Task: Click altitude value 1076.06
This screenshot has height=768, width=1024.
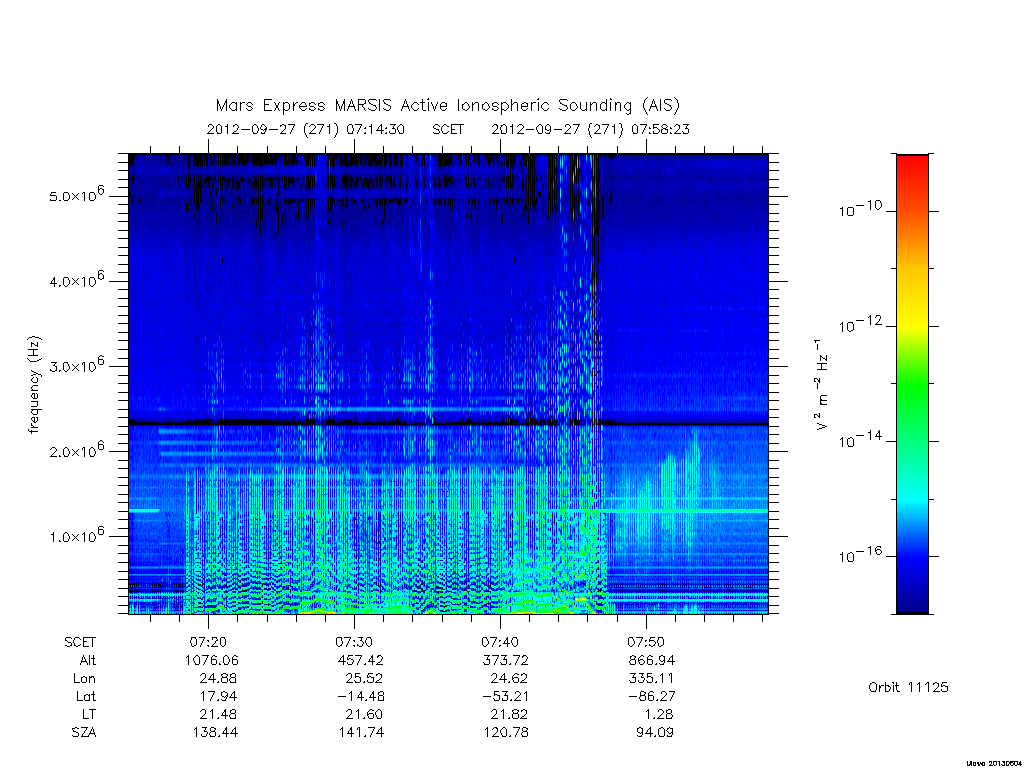Action: pos(212,660)
